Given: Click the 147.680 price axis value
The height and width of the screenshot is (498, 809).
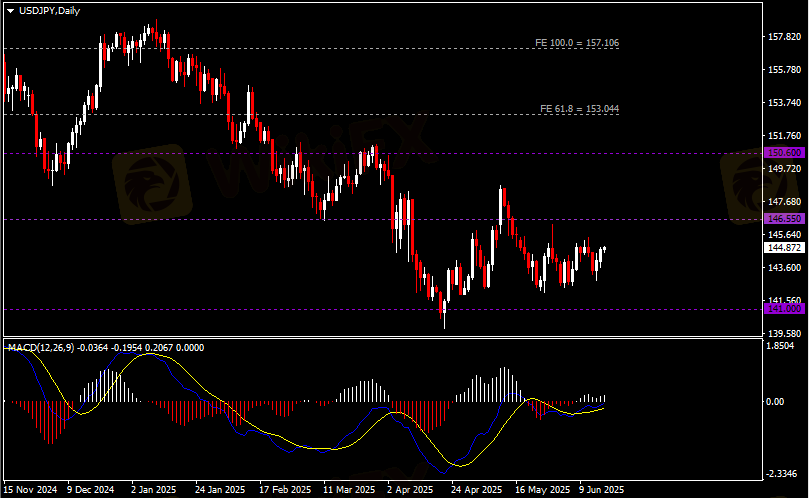Looking at the screenshot, I should (x=785, y=202).
